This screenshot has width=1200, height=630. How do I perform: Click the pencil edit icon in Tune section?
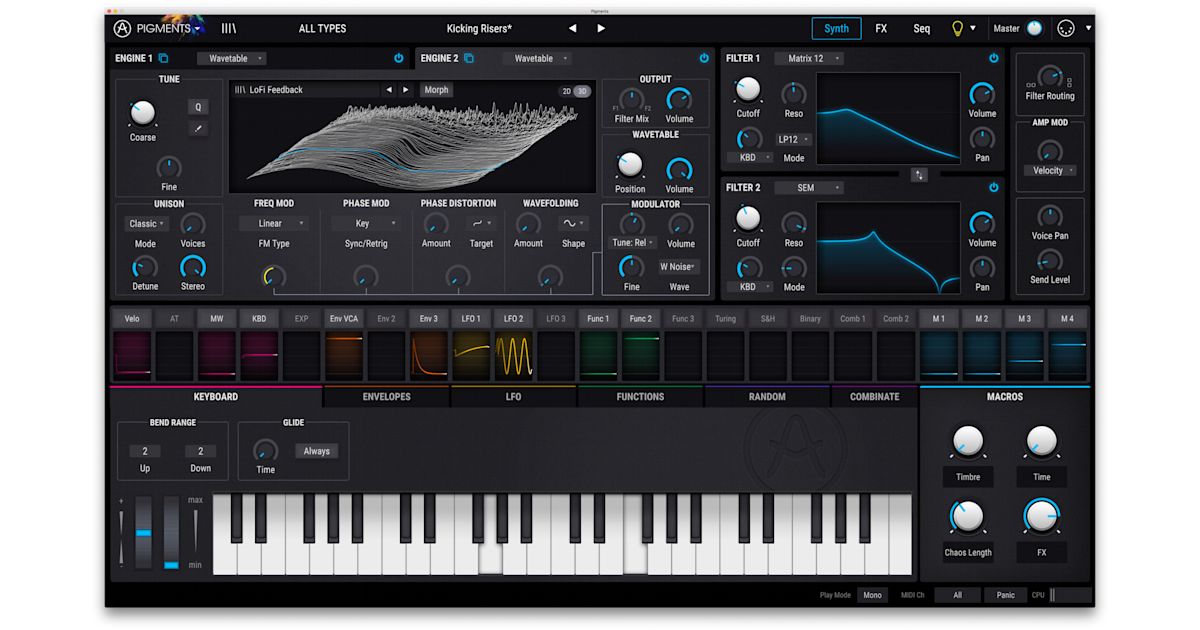(198, 128)
